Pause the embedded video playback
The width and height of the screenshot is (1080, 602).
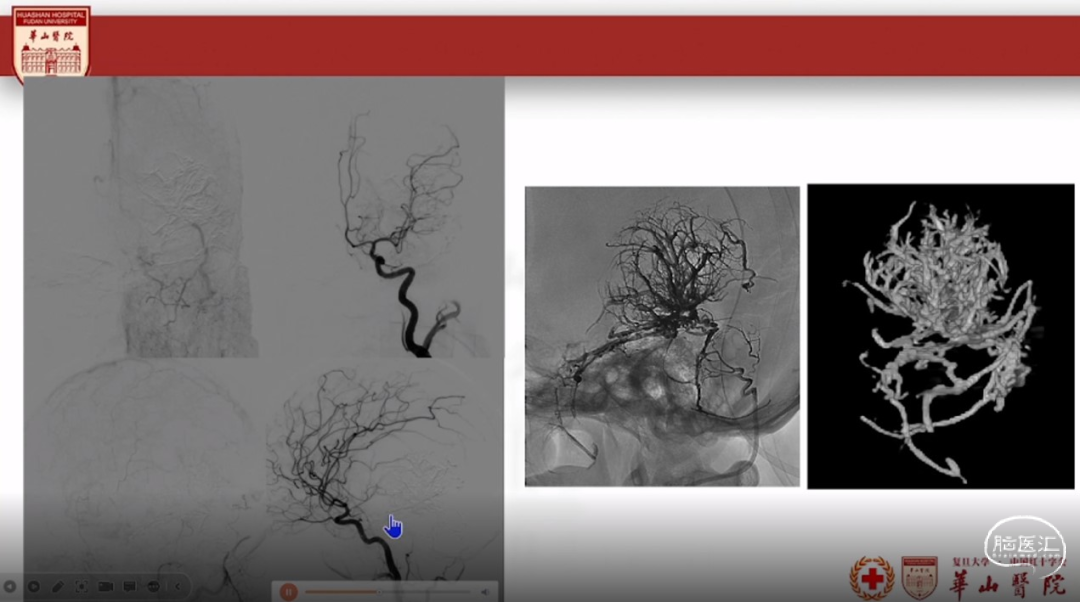(x=289, y=592)
